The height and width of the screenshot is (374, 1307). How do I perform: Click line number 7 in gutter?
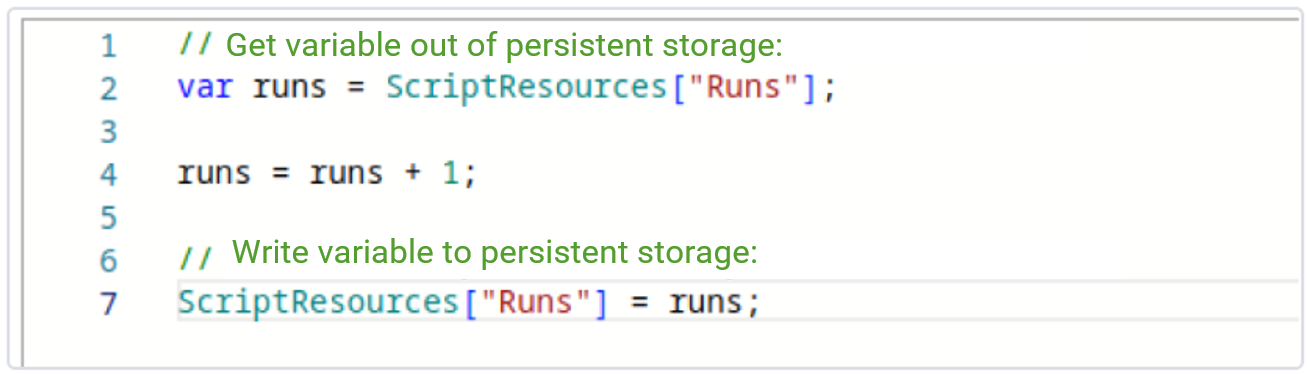pos(109,304)
